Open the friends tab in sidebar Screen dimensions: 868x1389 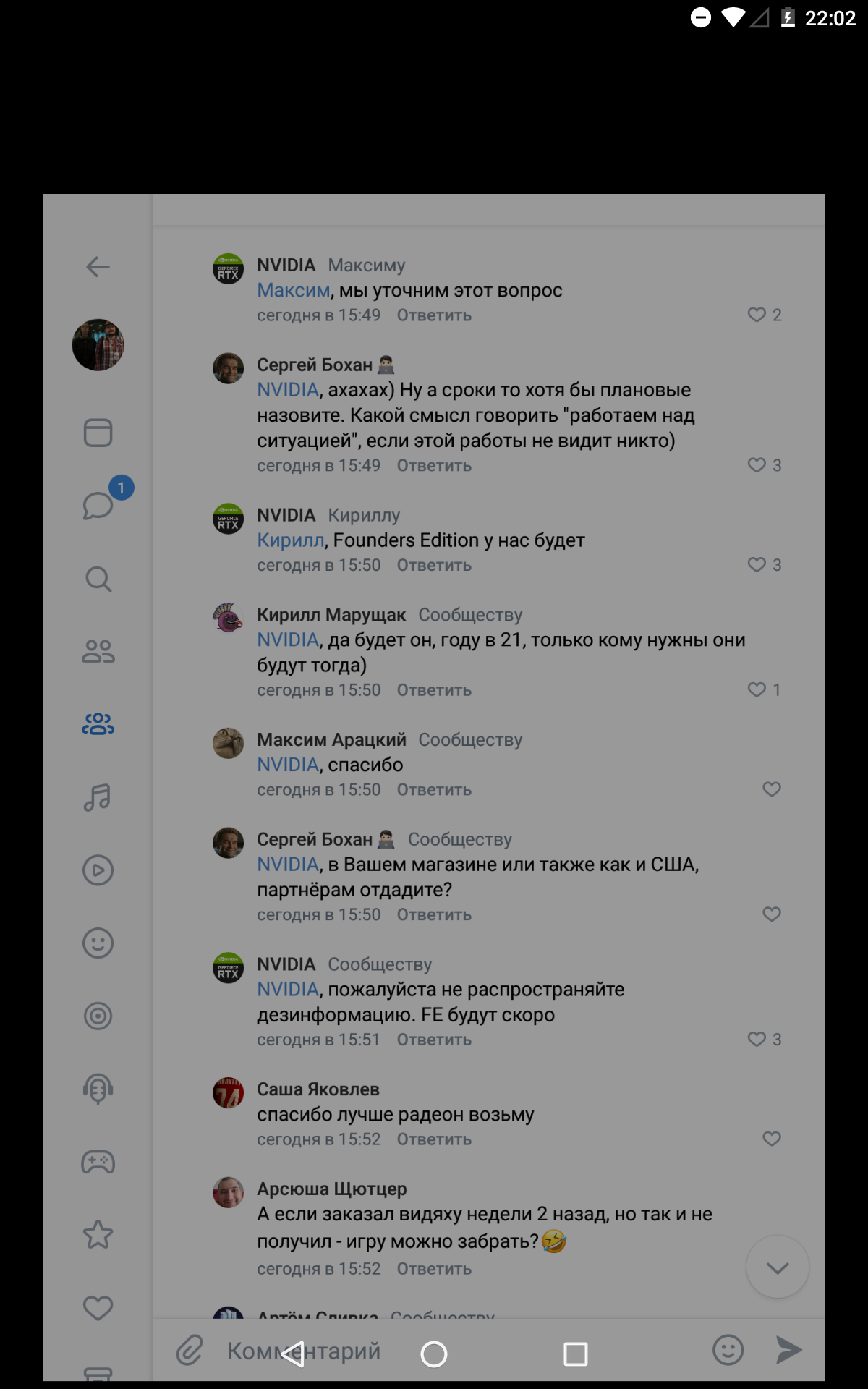pos(98,651)
